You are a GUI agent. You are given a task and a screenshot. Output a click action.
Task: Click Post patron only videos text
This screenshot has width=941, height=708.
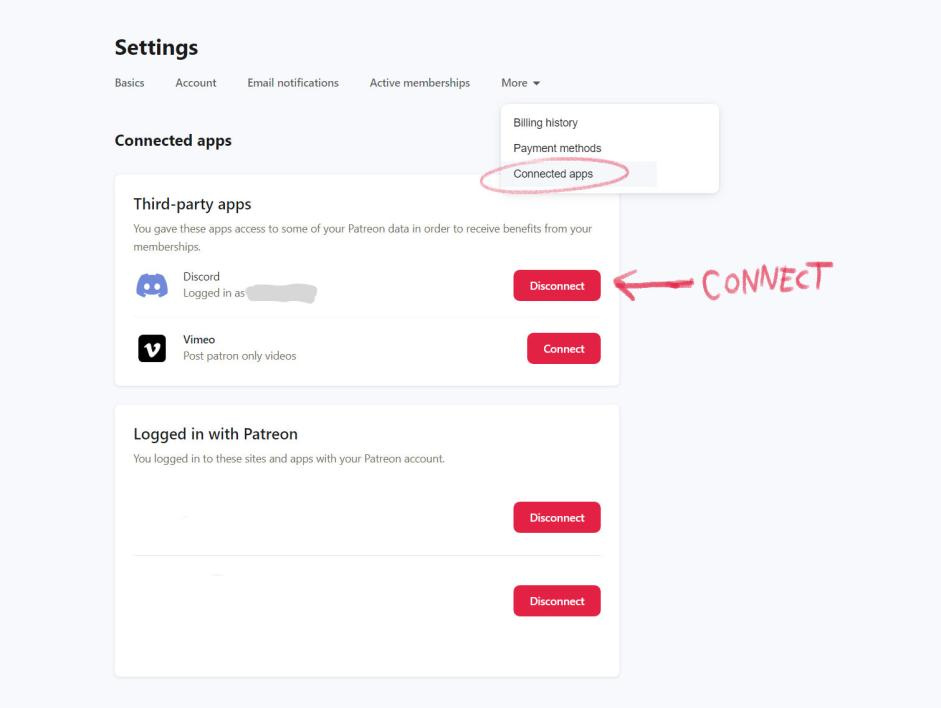coord(239,356)
